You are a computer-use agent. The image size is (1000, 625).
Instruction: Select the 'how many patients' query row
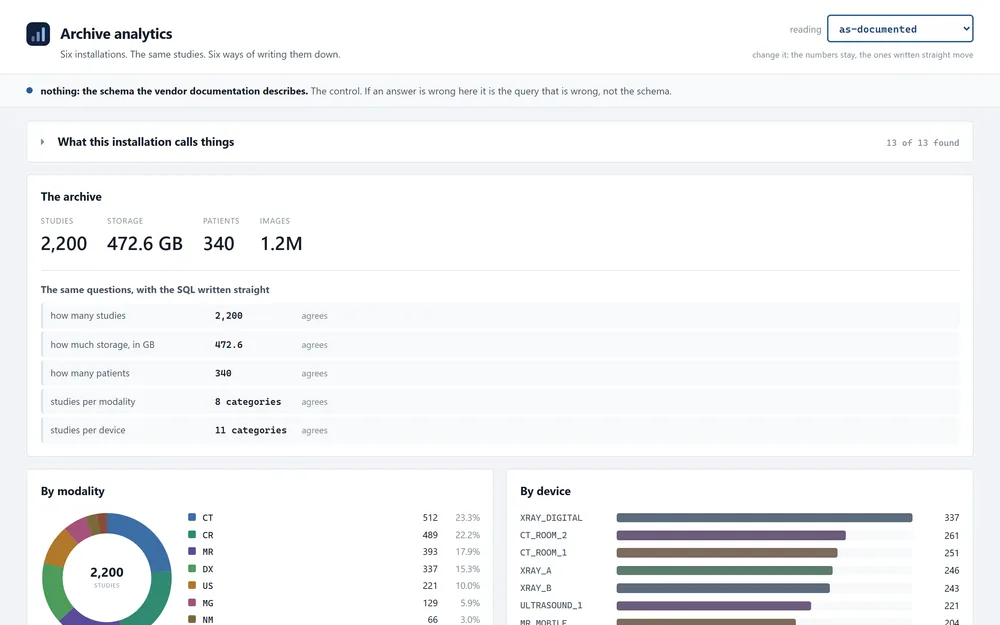tap(500, 373)
